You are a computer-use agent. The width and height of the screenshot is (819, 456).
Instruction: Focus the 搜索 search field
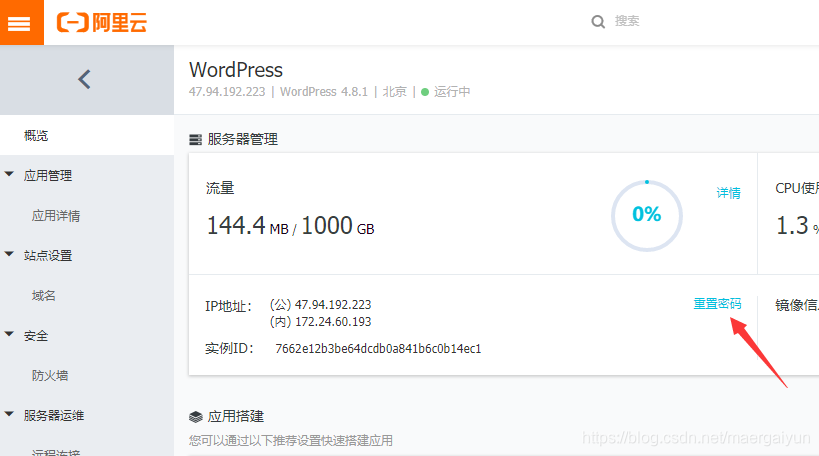pyautogui.click(x=627, y=21)
